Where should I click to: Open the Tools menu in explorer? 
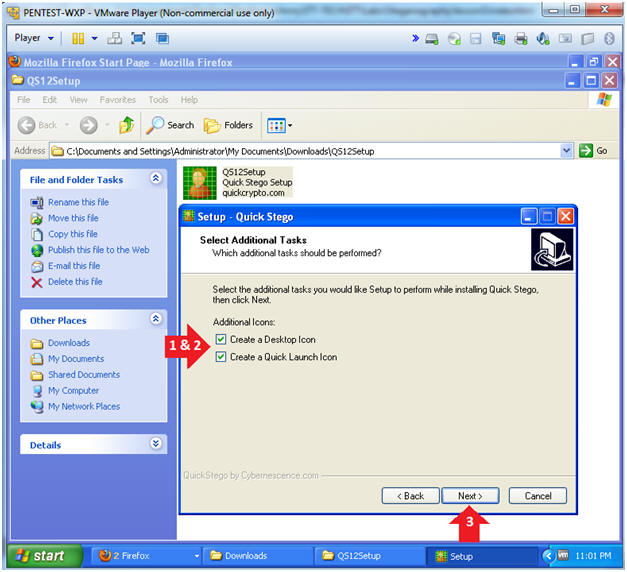[x=158, y=100]
